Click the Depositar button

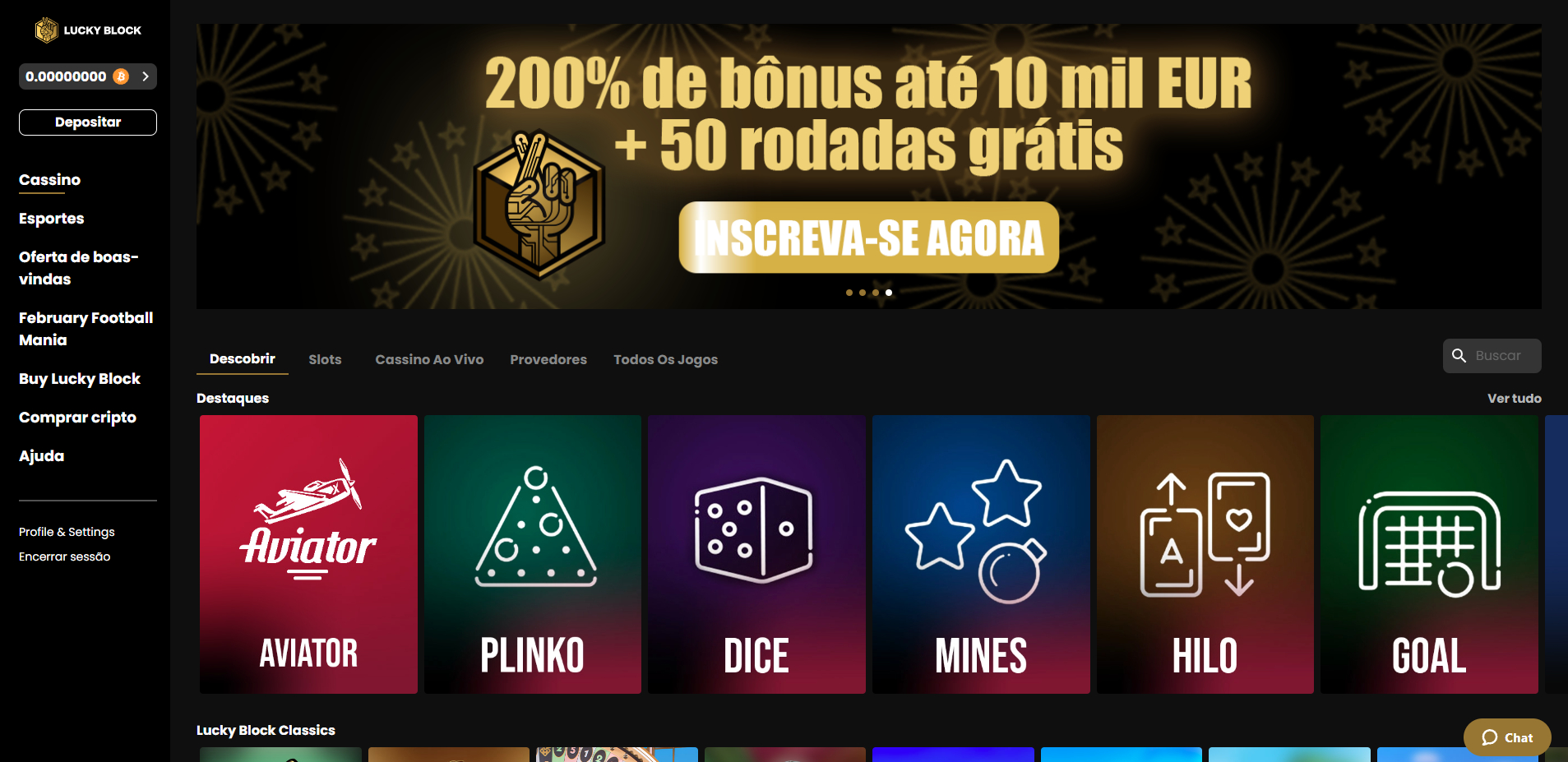coord(88,122)
